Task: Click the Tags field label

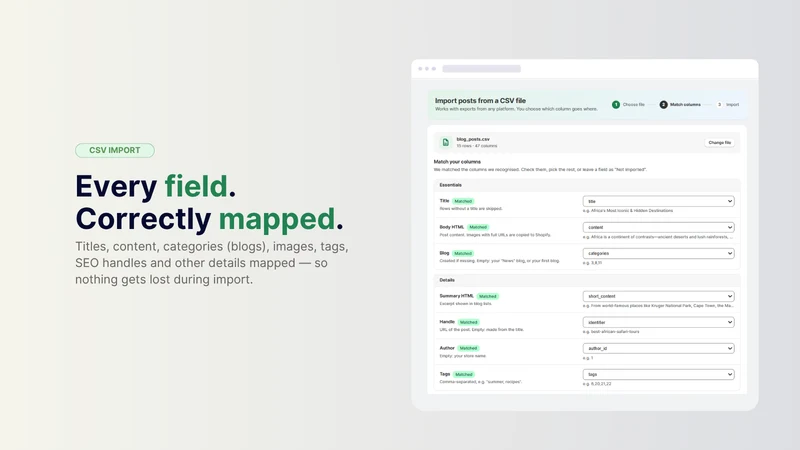Action: click(x=444, y=374)
